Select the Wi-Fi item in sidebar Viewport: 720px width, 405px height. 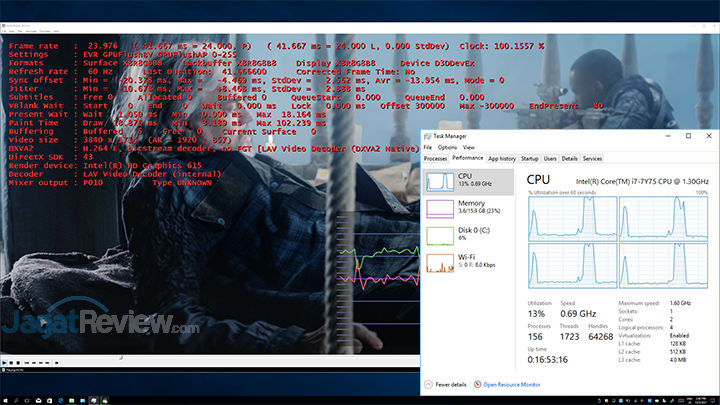468,262
